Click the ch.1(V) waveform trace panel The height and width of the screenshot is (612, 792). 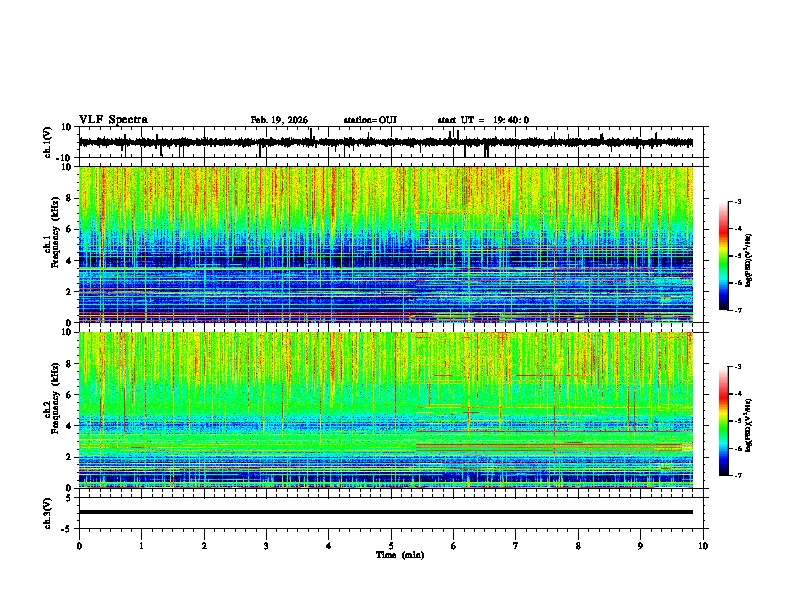(393, 142)
